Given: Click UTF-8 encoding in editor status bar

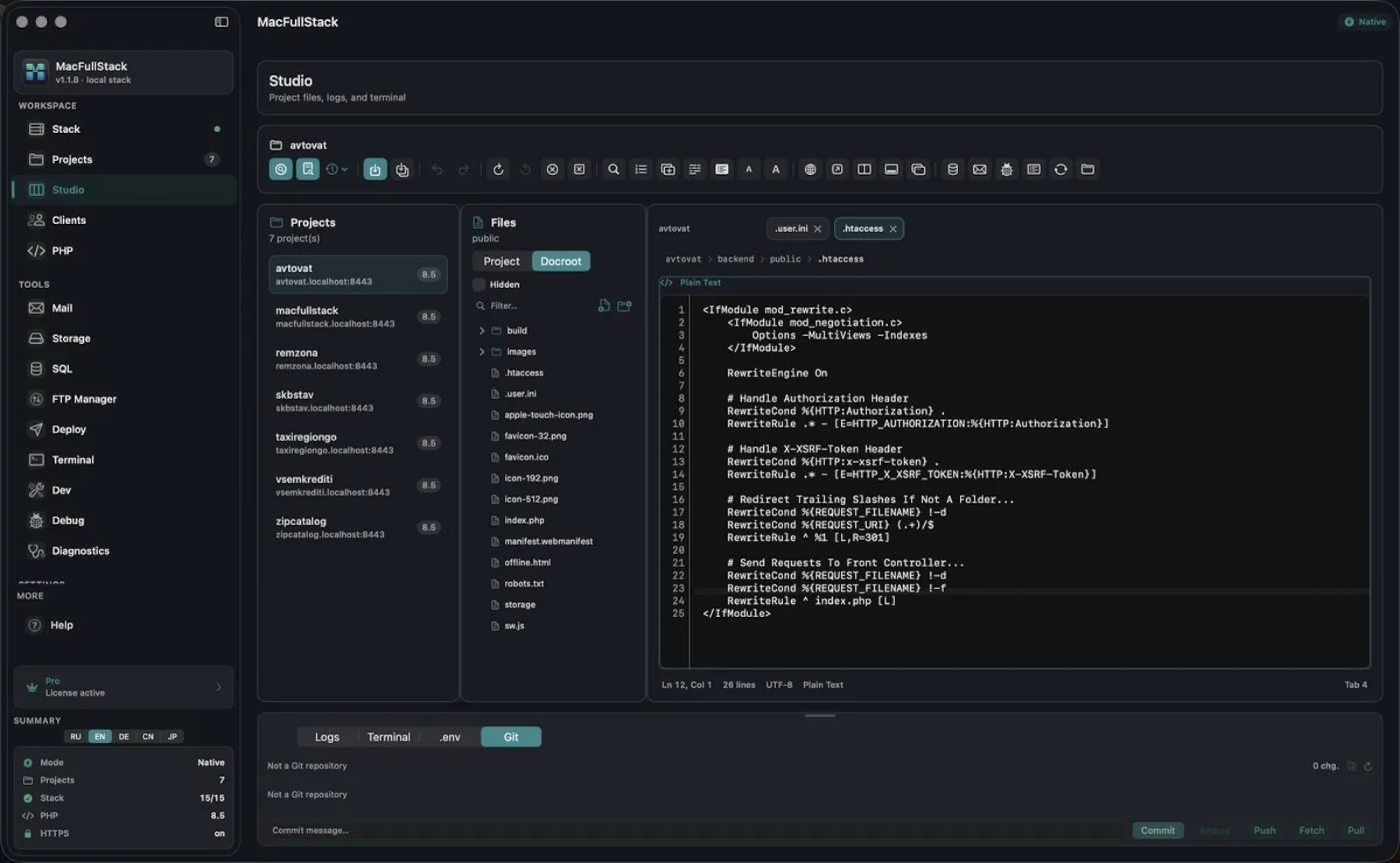Looking at the screenshot, I should click(x=779, y=685).
